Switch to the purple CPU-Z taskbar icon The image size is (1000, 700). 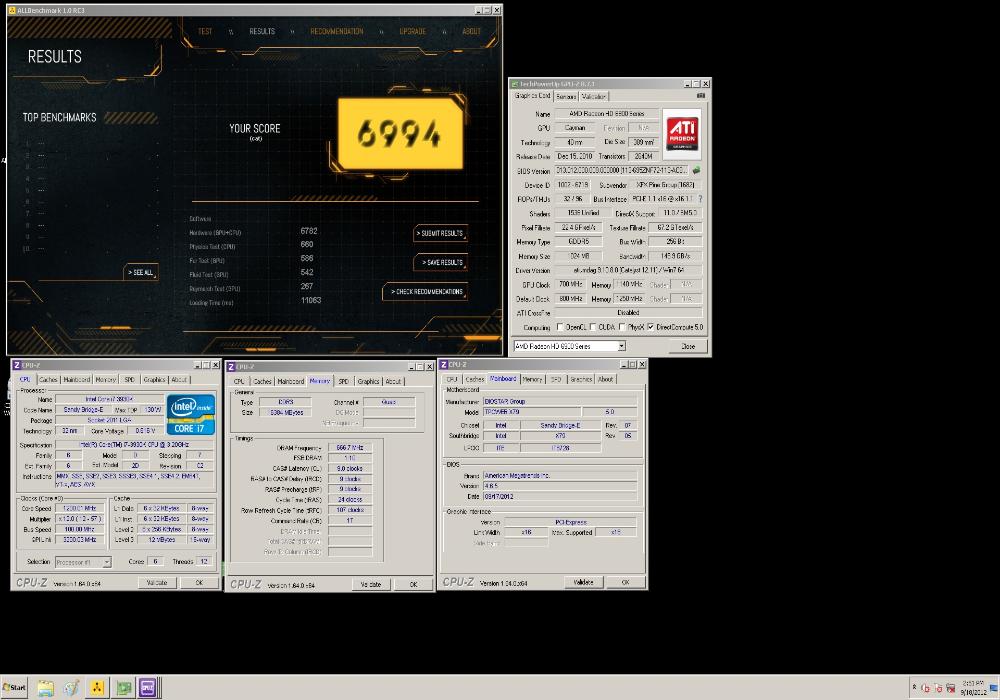coord(147,688)
